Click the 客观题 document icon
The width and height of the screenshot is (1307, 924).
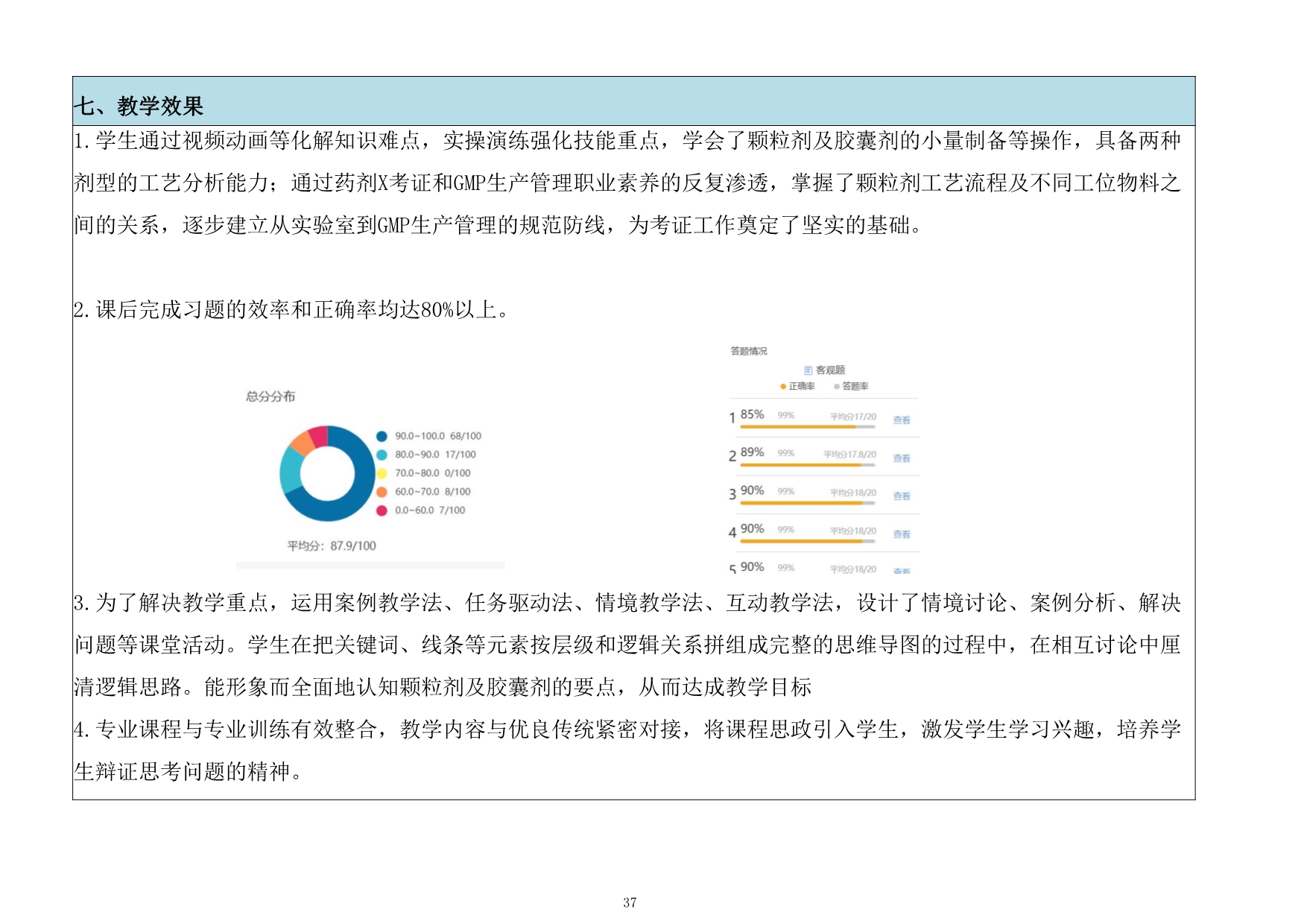(x=808, y=370)
